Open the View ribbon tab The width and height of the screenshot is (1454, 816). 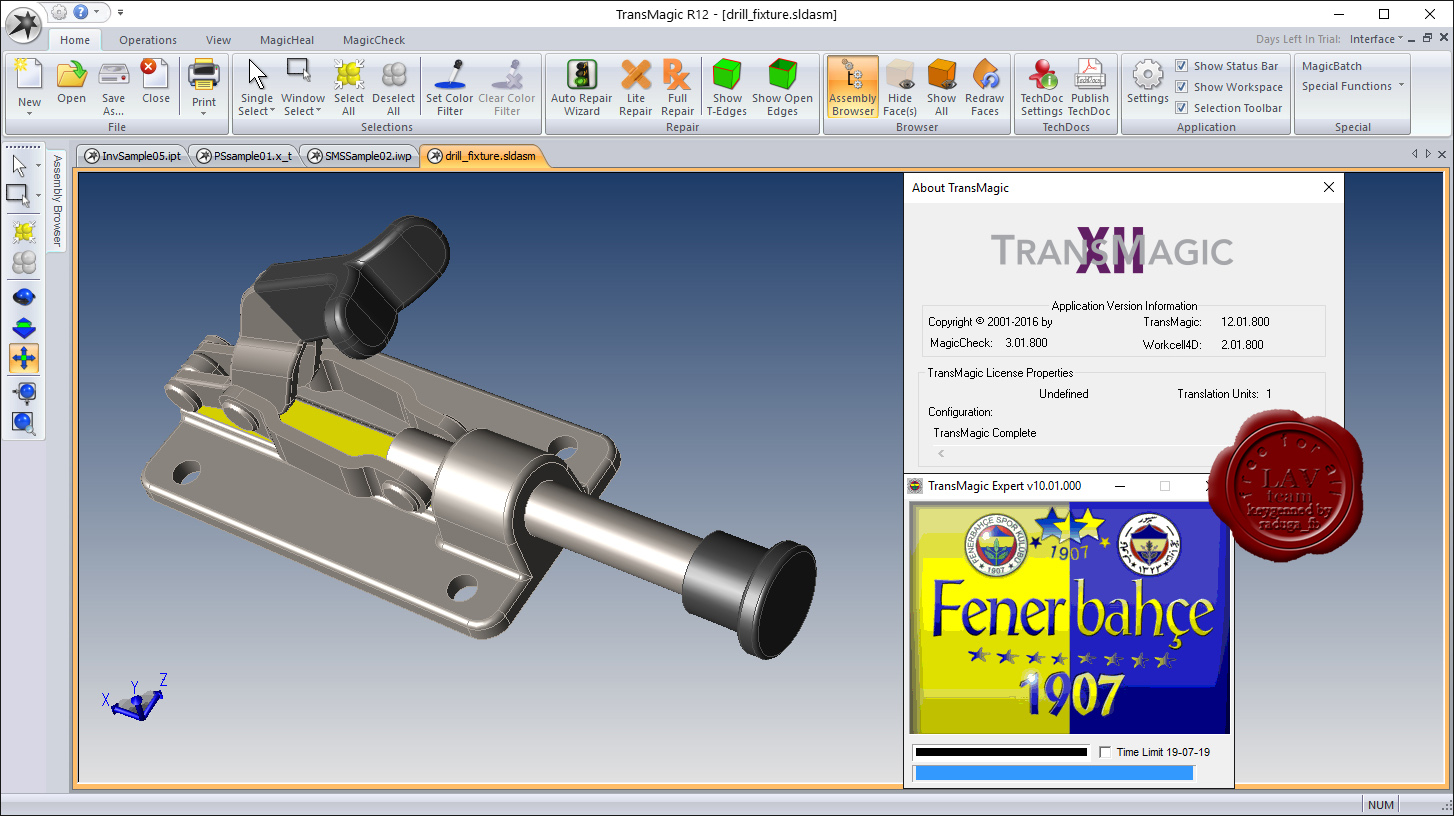218,40
